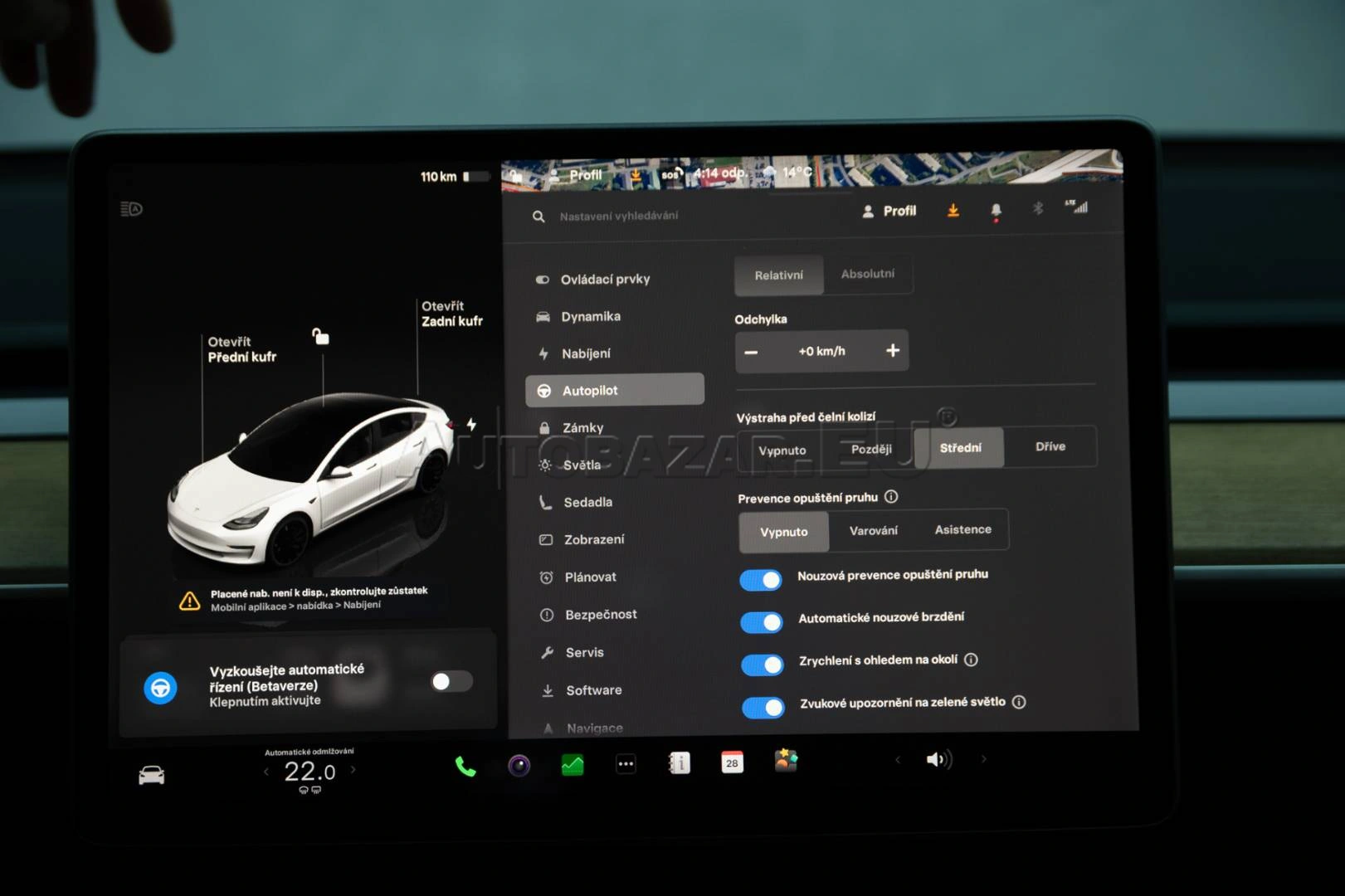Toggle Zrychlení s ohledem na okolí
The width and height of the screenshot is (1345, 896).
coord(763,665)
